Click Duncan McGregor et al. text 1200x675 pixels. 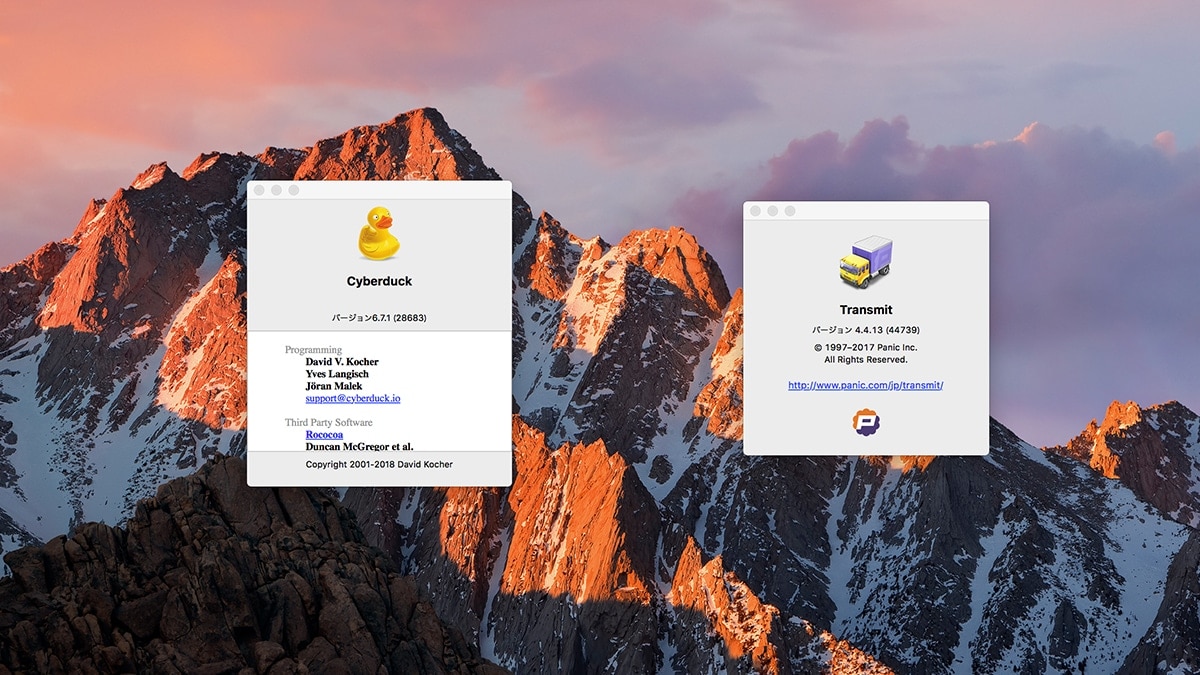click(x=359, y=446)
